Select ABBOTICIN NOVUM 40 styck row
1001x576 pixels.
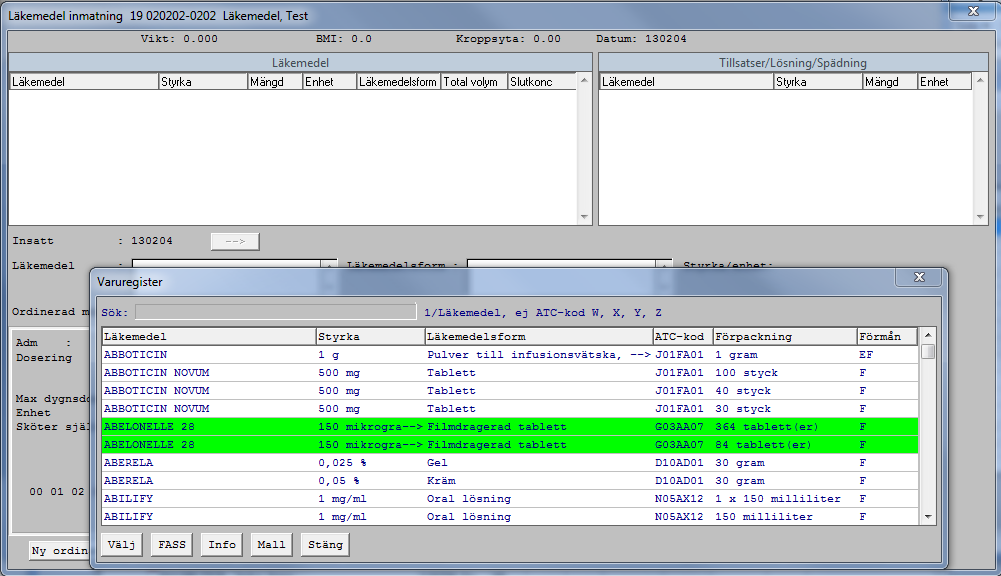[509, 390]
